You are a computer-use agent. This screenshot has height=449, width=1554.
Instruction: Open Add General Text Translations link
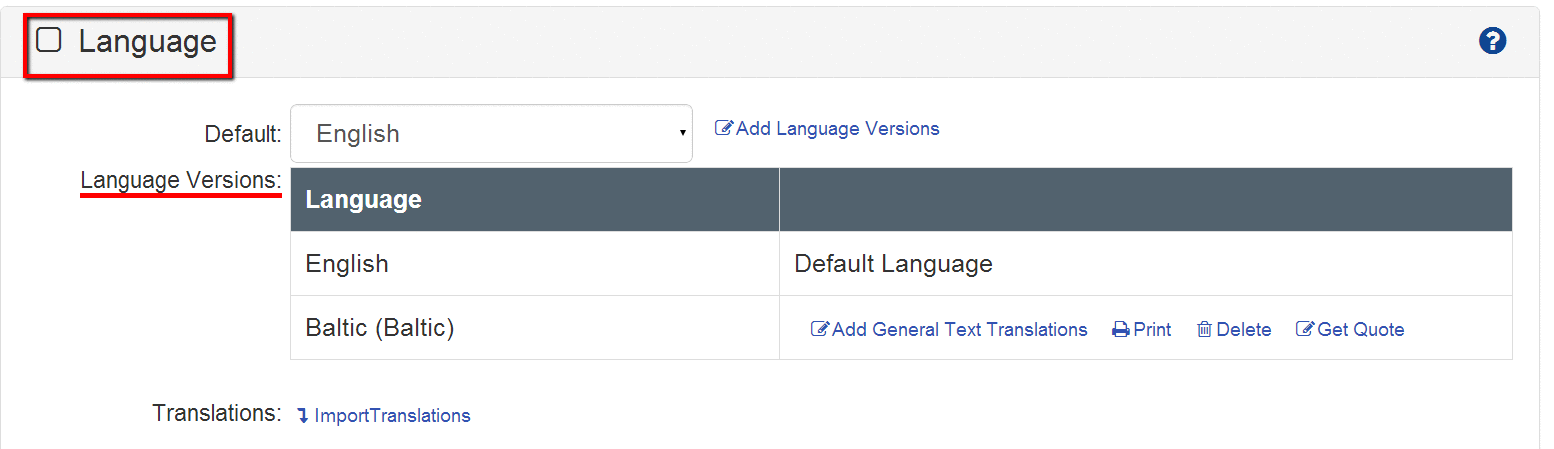click(959, 330)
